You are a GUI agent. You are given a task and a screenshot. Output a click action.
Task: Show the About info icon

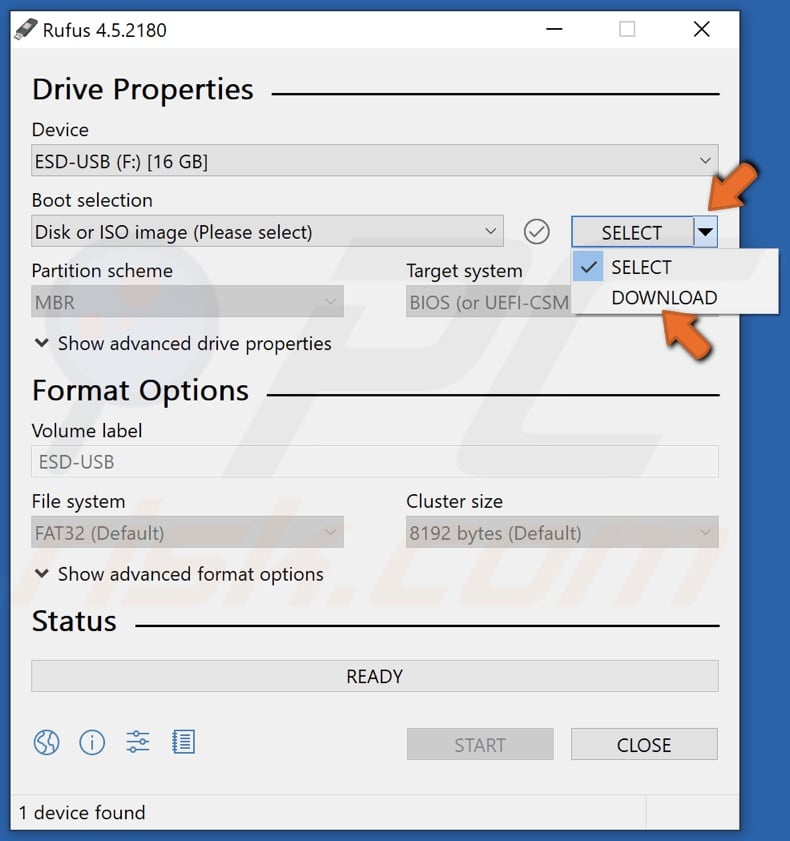(92, 743)
